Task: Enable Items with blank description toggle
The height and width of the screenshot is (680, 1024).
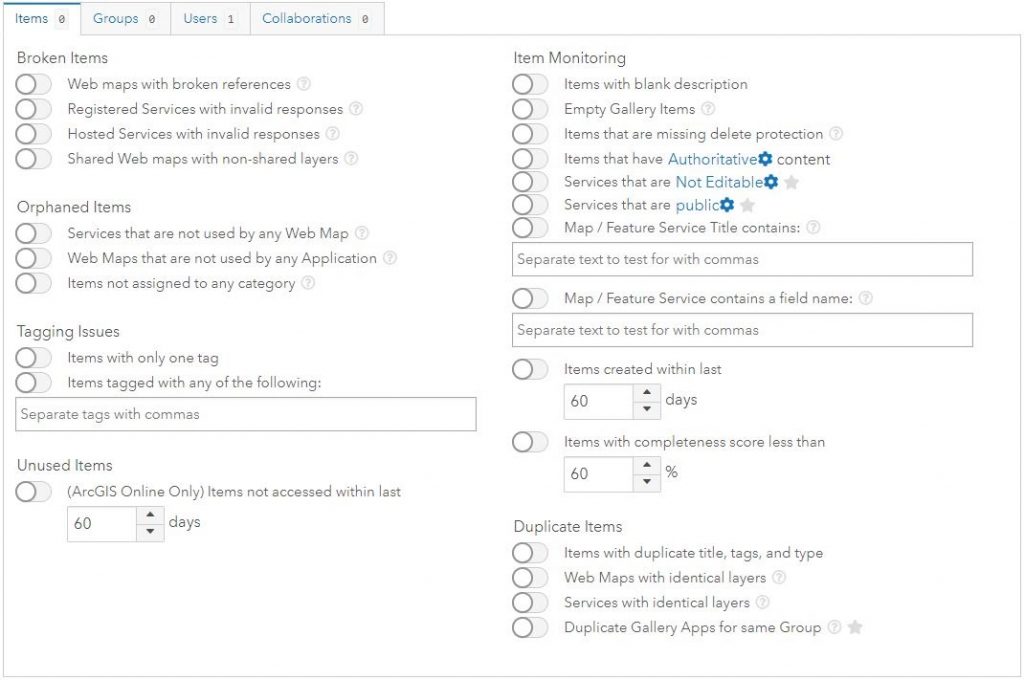Action: click(530, 85)
